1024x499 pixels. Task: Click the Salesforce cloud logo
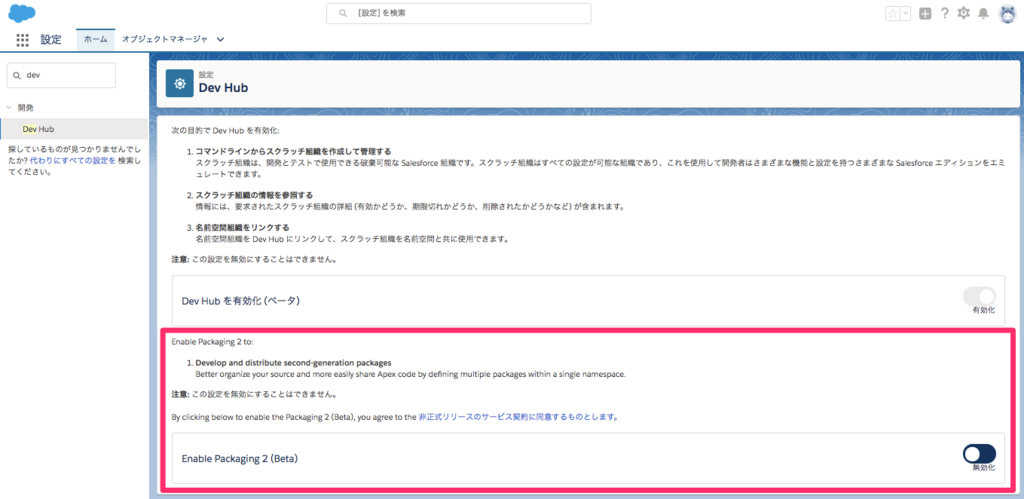(22, 13)
